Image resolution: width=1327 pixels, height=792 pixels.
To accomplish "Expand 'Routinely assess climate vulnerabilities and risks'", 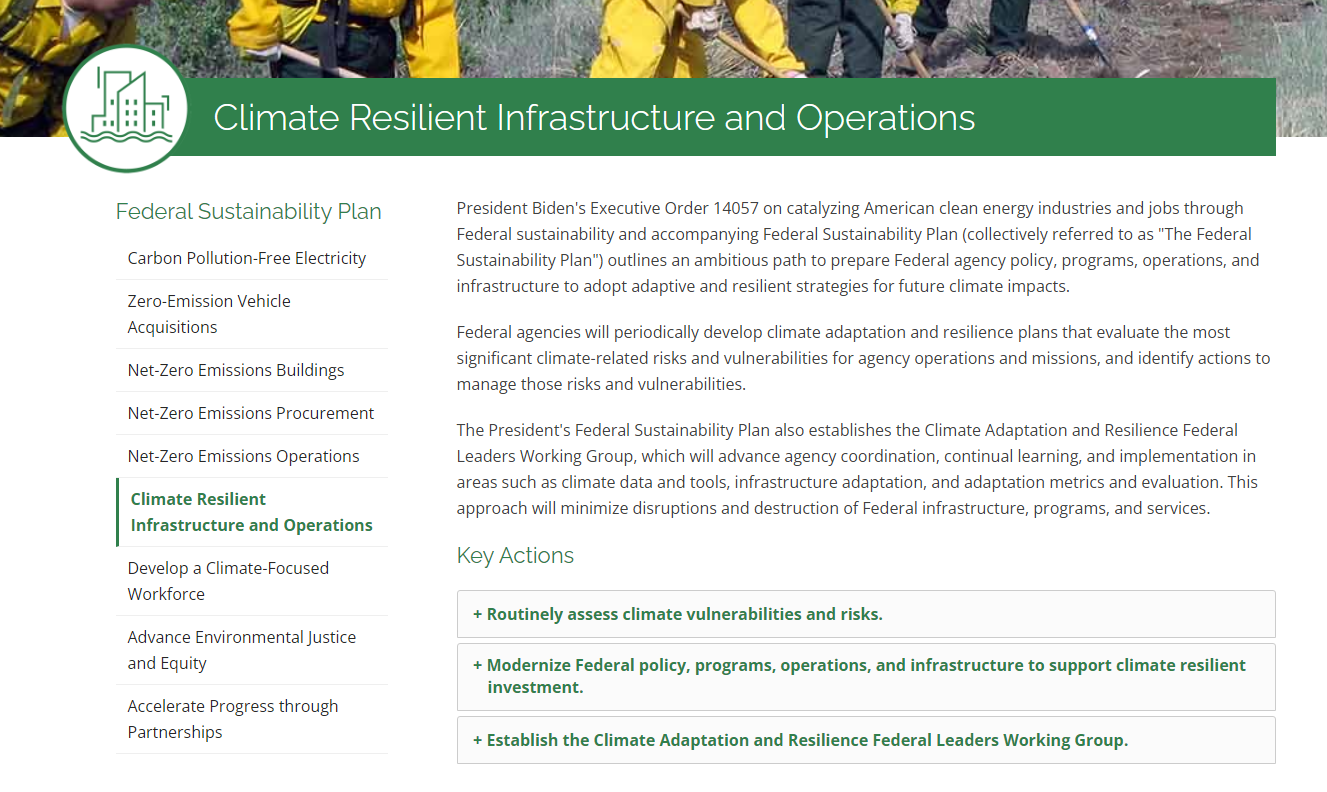I will point(866,614).
